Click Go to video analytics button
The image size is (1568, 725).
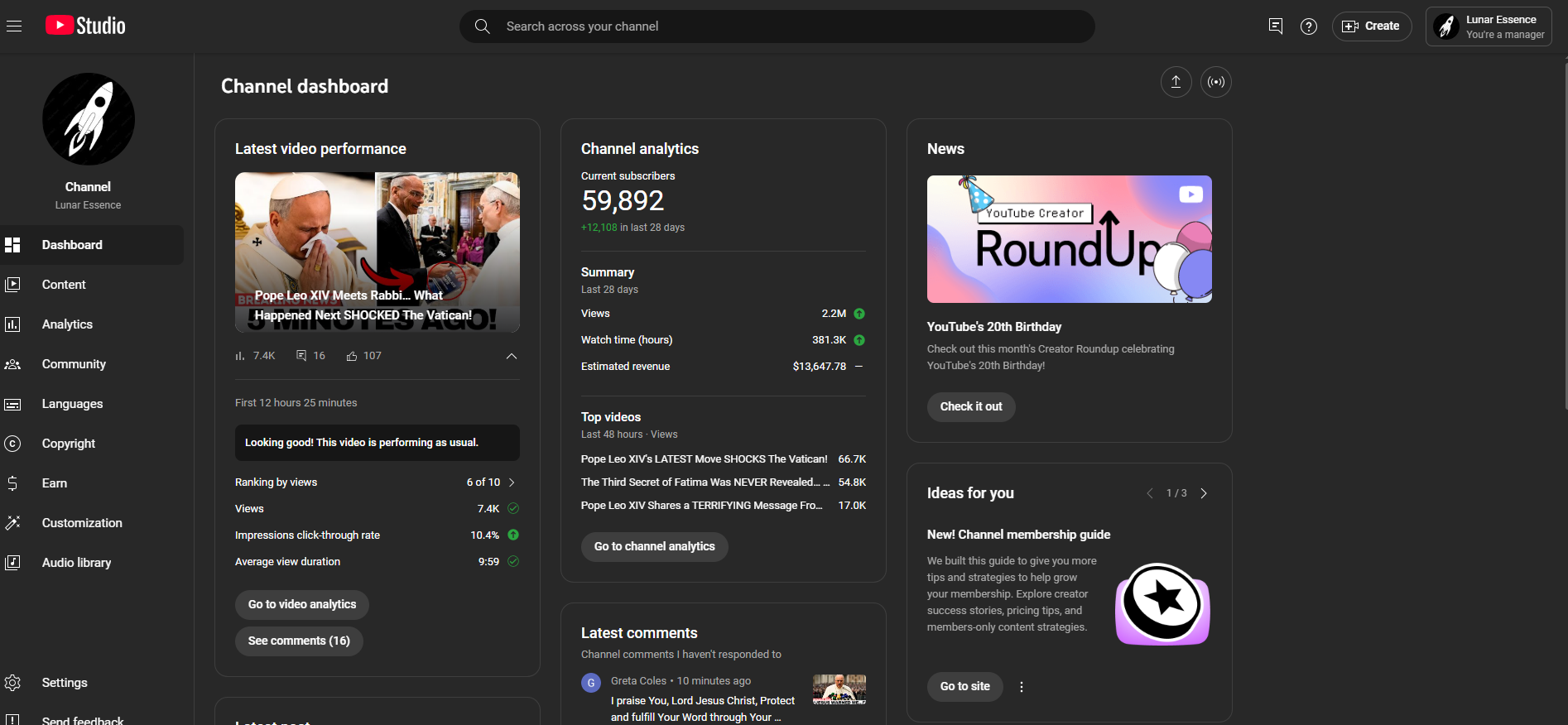point(302,605)
